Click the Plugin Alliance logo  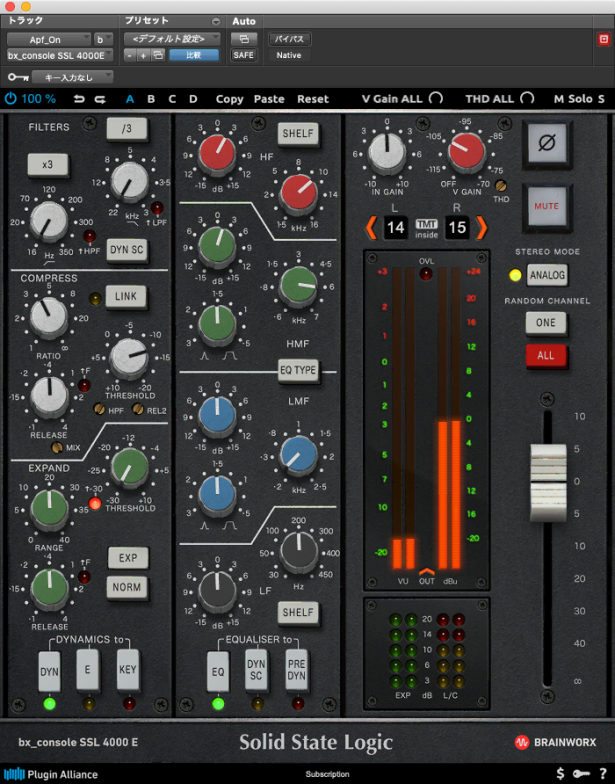[x=50, y=774]
